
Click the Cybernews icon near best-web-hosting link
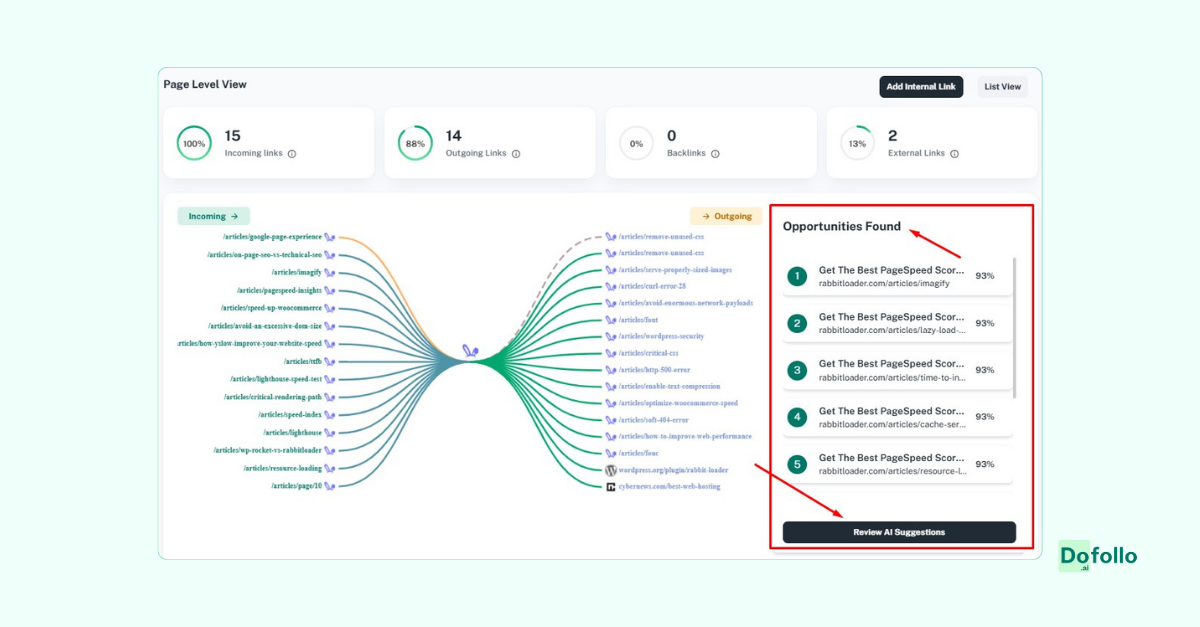[611, 487]
